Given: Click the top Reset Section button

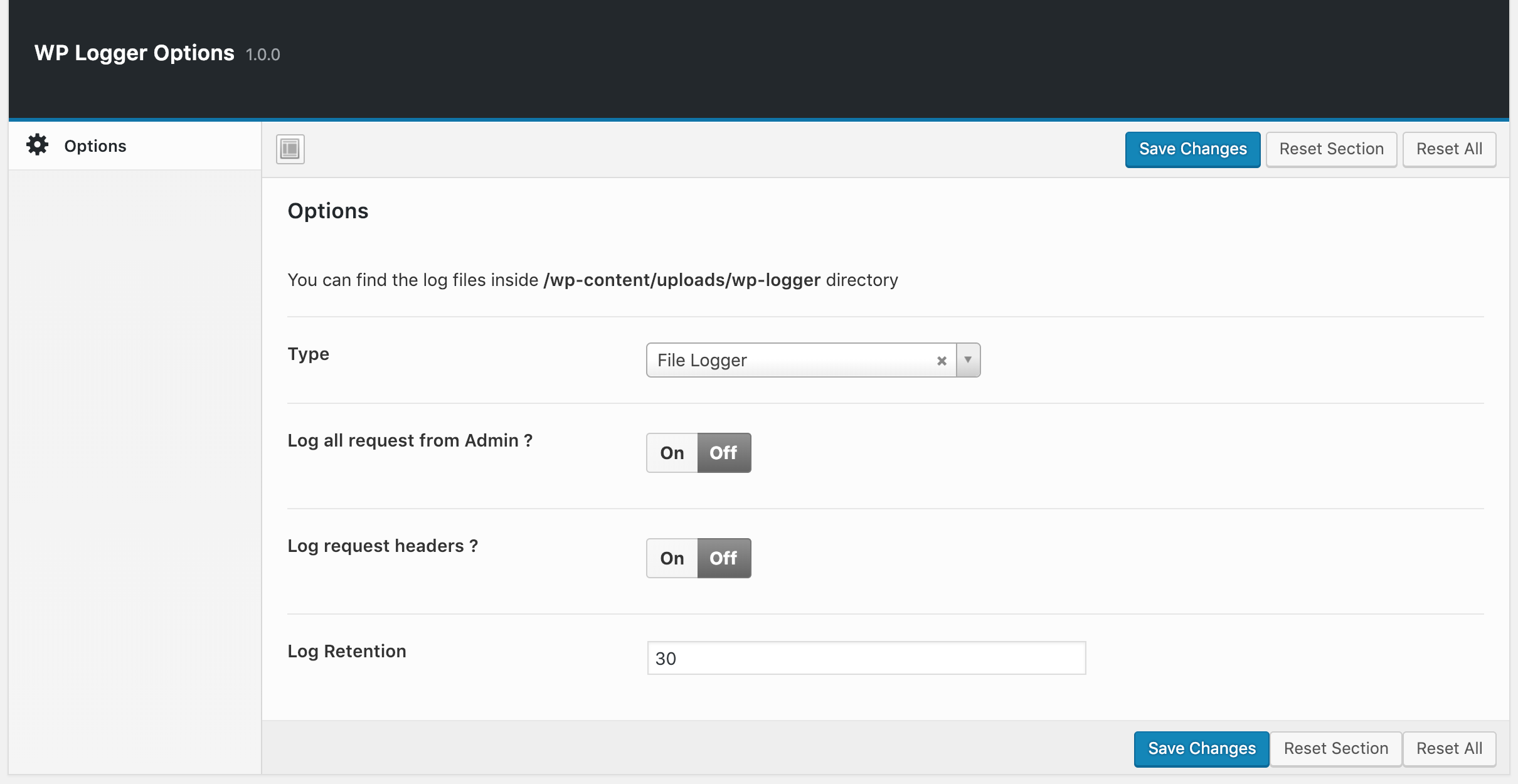Looking at the screenshot, I should (1331, 149).
